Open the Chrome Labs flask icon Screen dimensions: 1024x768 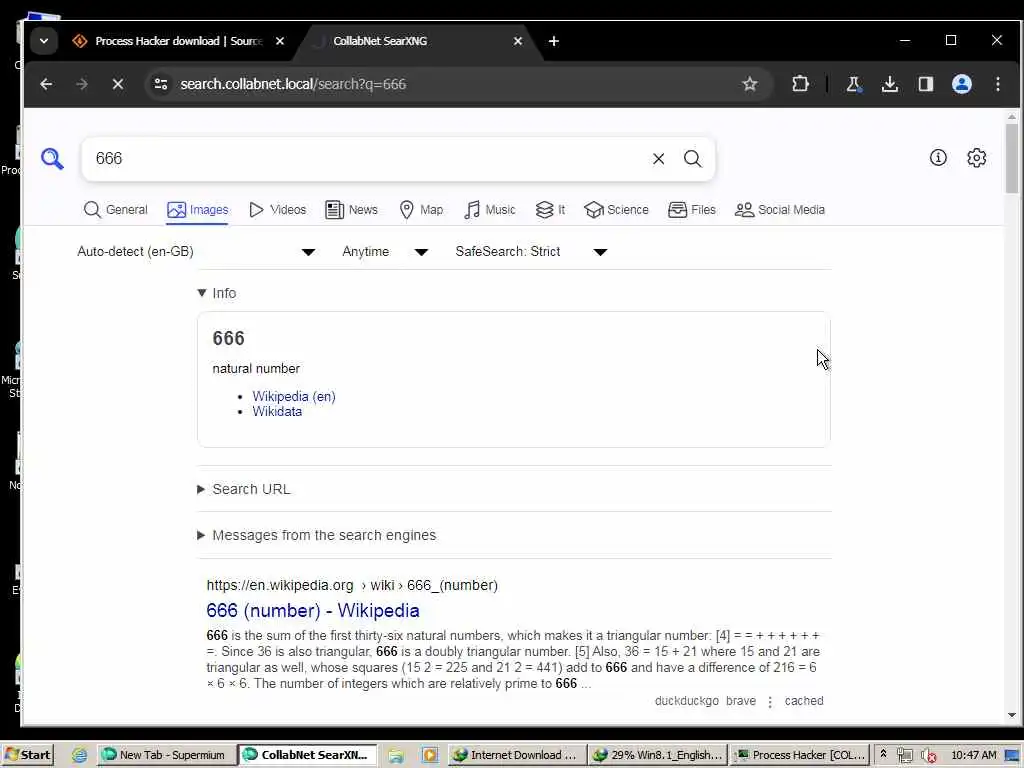pos(853,84)
